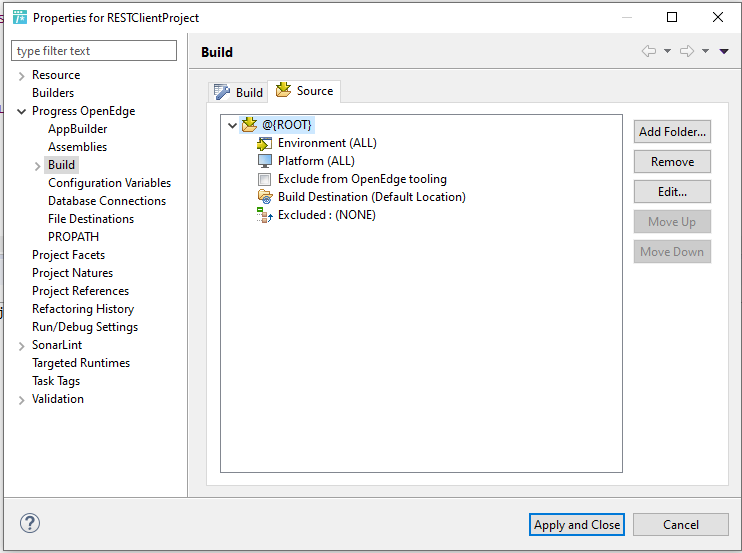Click the @{ROOT} source folder icon

249,124
